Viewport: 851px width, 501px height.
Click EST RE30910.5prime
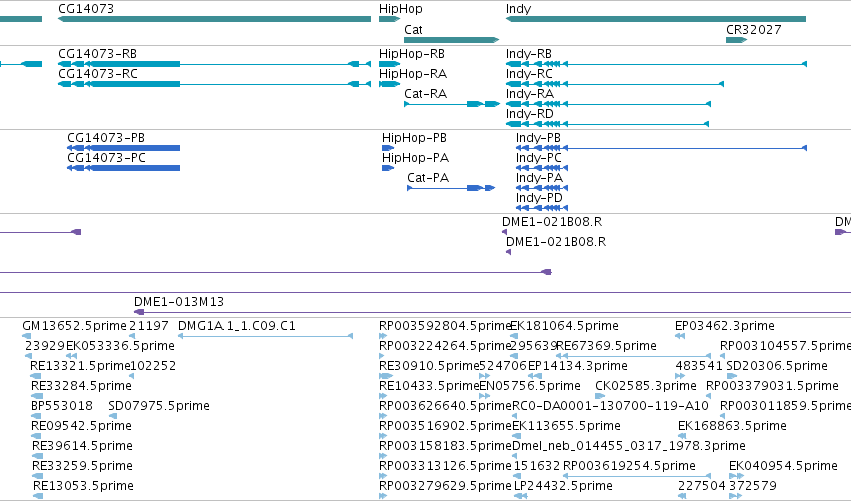point(429,366)
